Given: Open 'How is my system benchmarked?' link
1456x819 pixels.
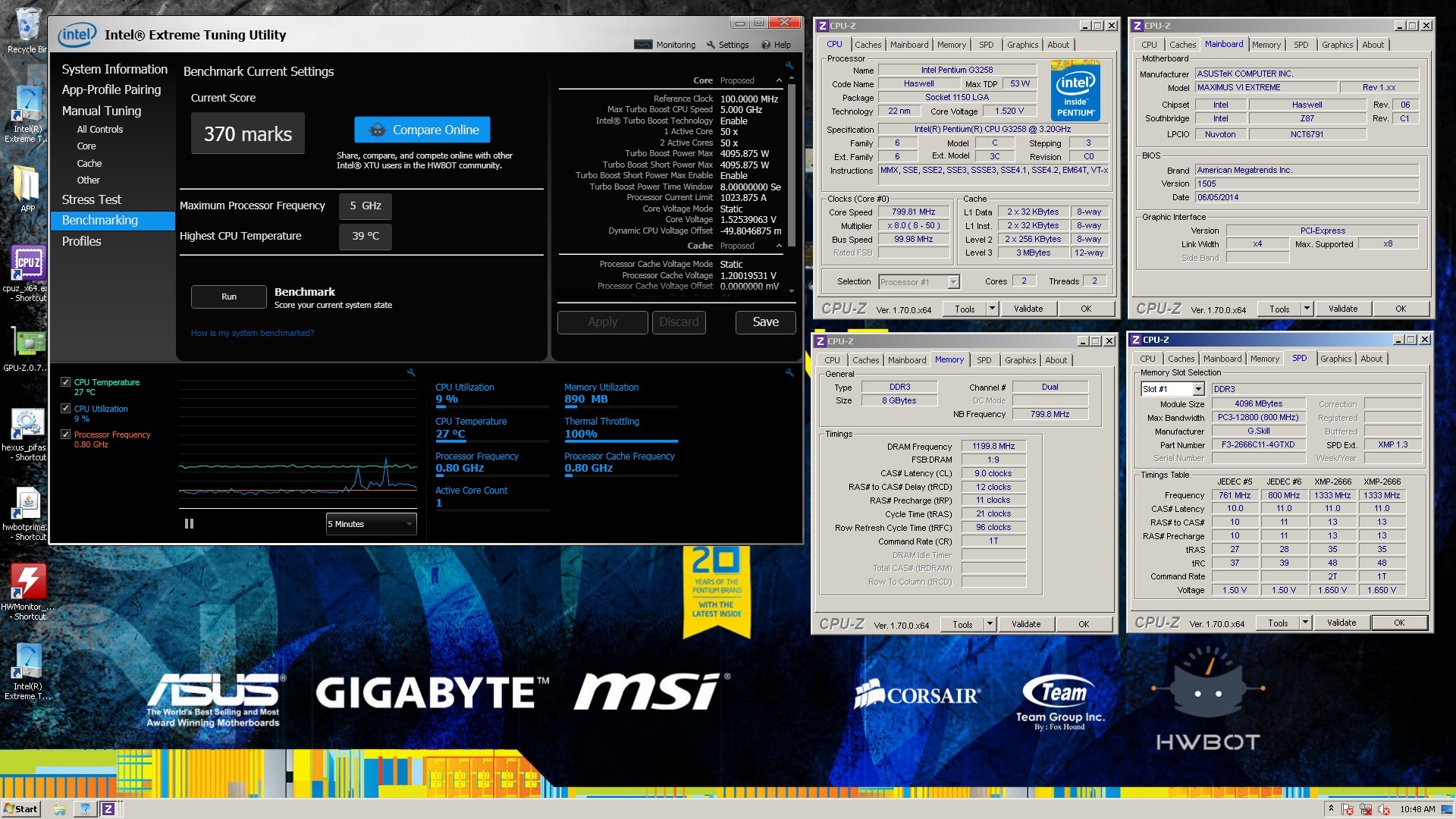Looking at the screenshot, I should pos(252,333).
